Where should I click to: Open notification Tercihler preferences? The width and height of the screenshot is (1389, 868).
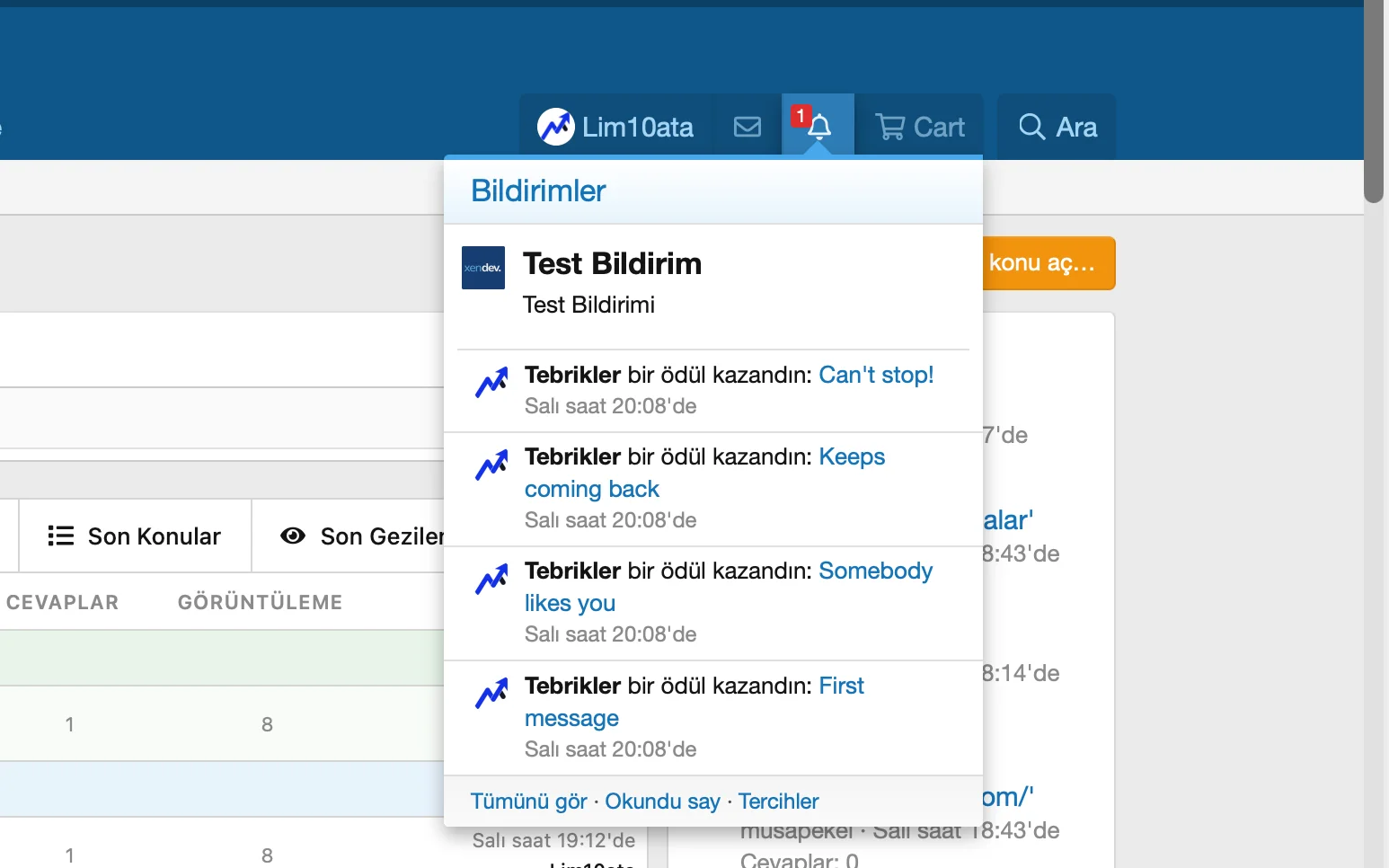click(778, 802)
